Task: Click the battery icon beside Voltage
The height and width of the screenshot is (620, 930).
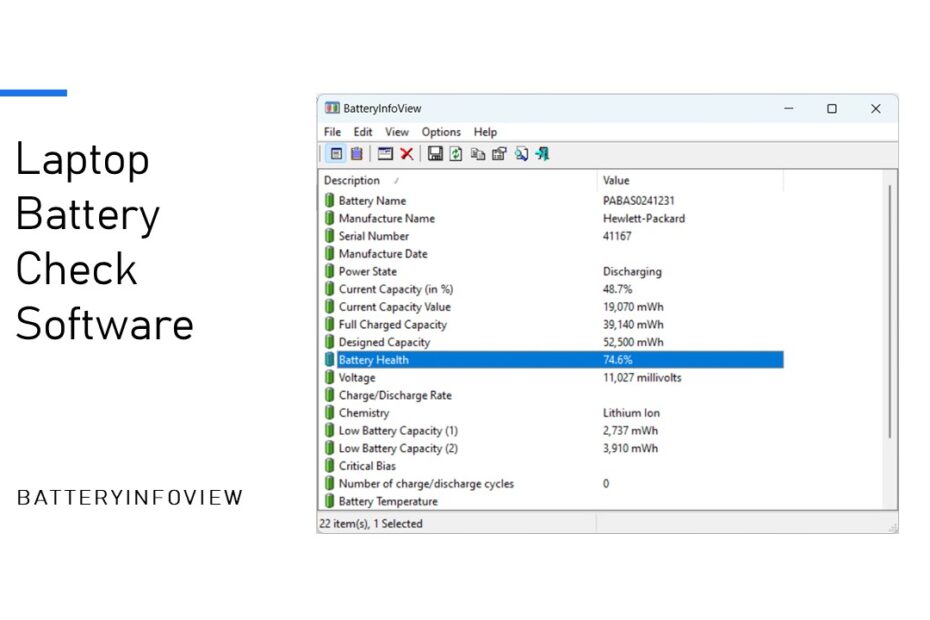Action: 329,377
